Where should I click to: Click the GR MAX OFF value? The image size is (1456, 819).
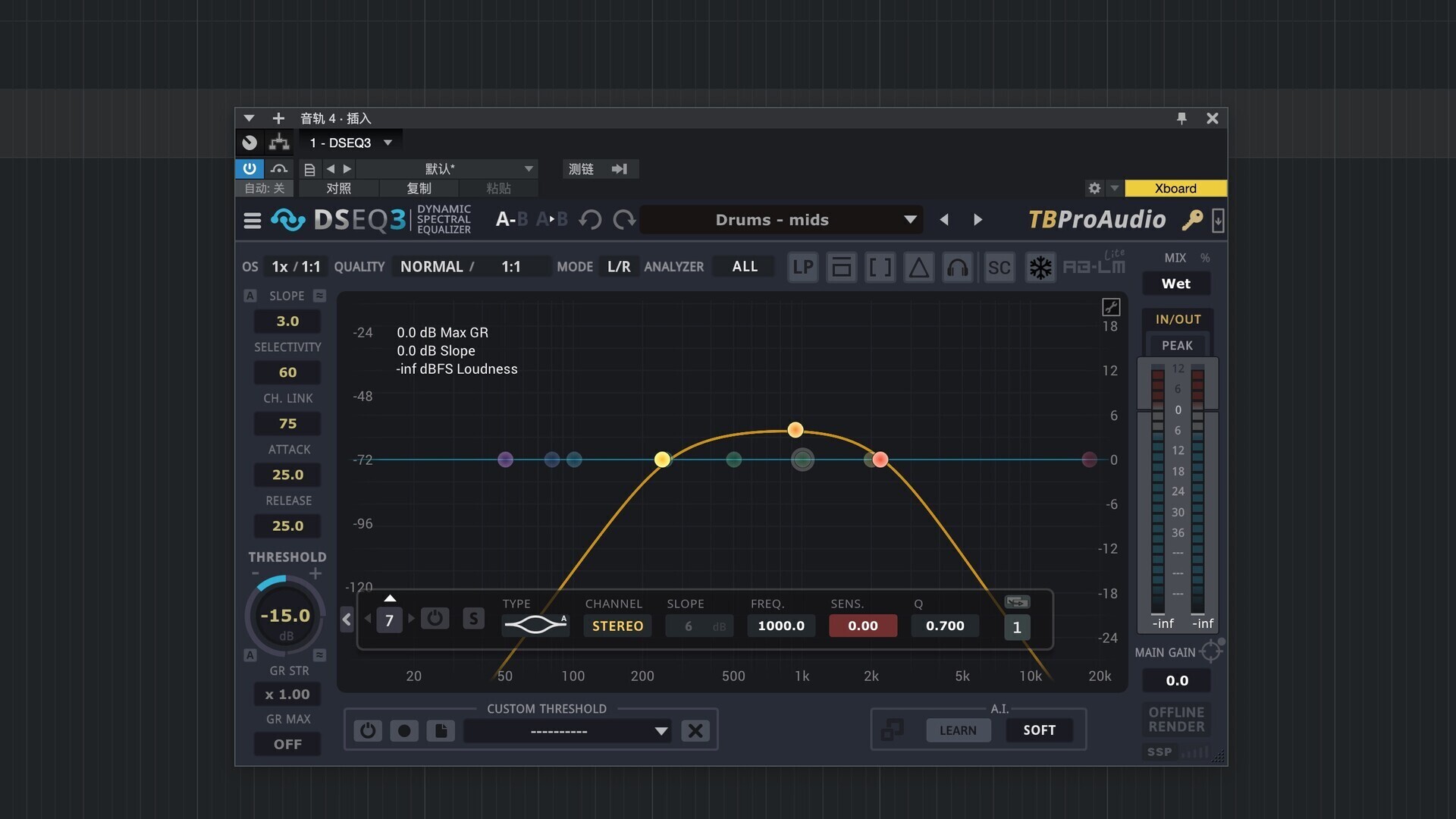(287, 744)
